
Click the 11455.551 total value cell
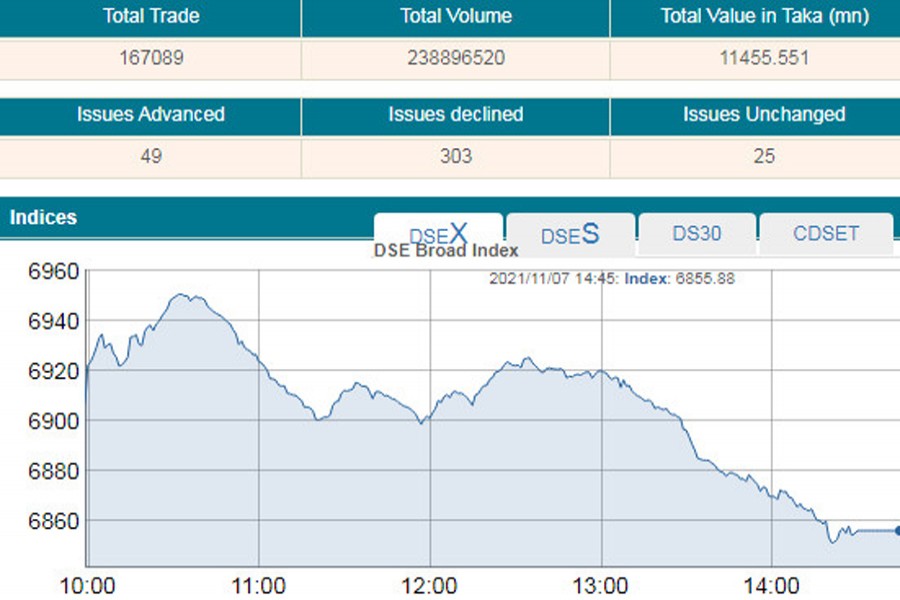(x=764, y=58)
